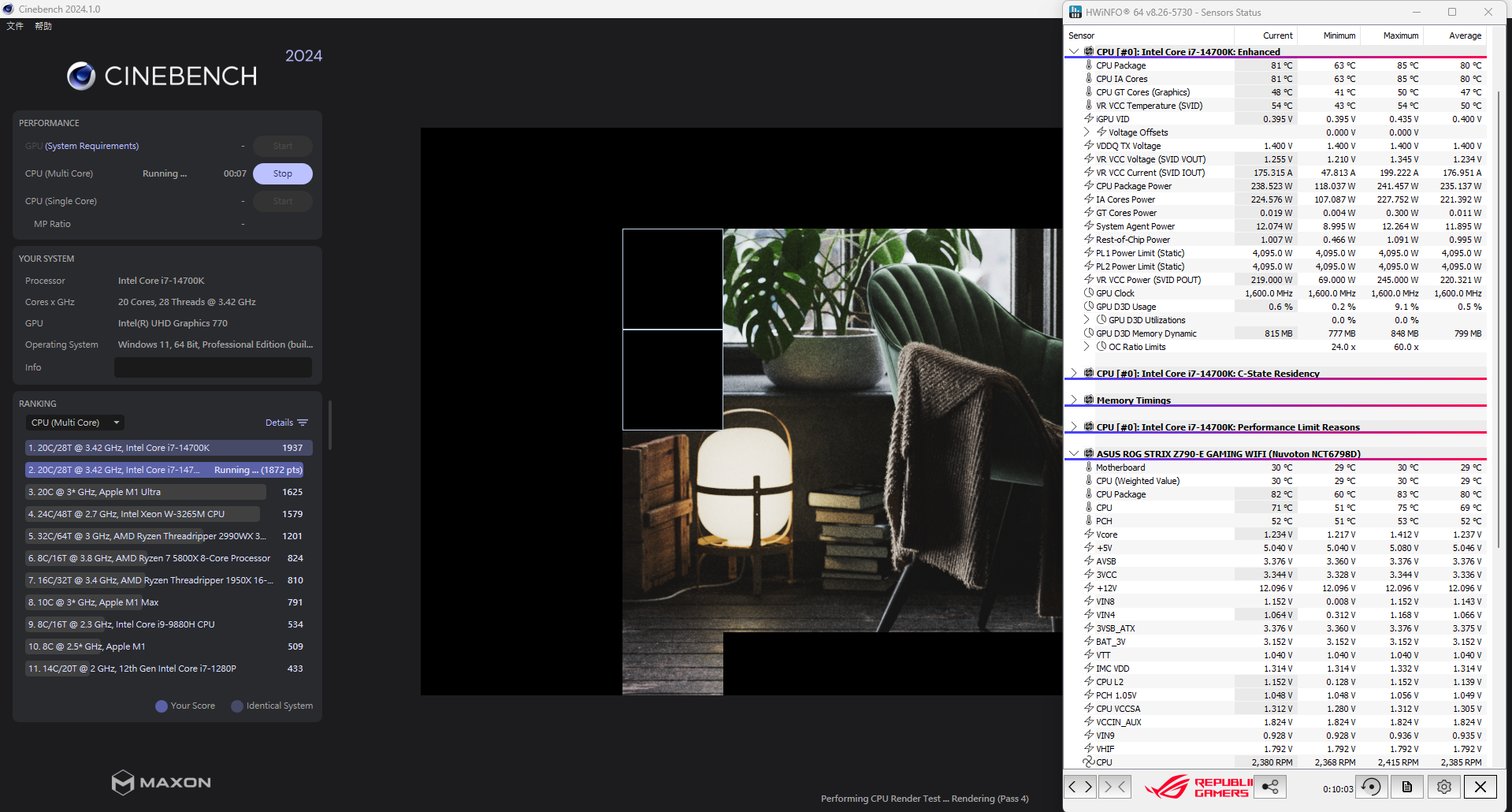The image size is (1512, 812).
Task: Select the PL1 Power Limit (Static) row
Action: (1276, 253)
